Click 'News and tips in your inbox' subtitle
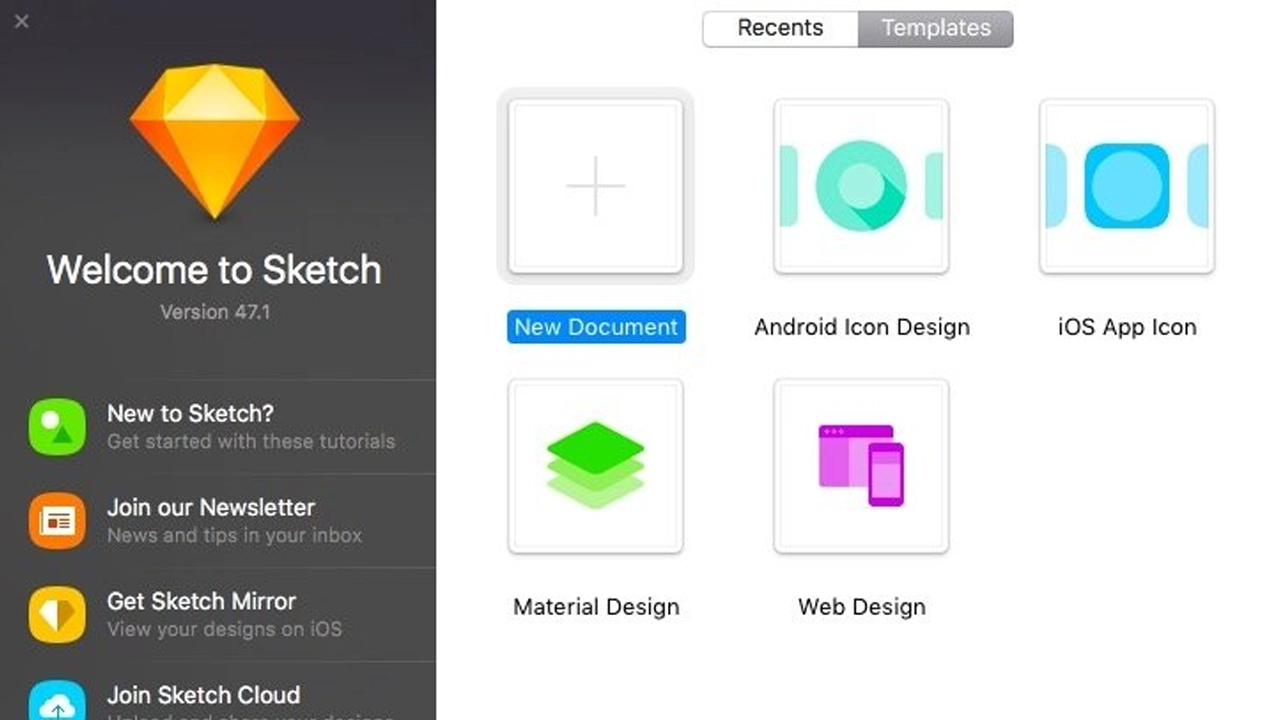Viewport: 1280px width, 720px height. coord(235,535)
